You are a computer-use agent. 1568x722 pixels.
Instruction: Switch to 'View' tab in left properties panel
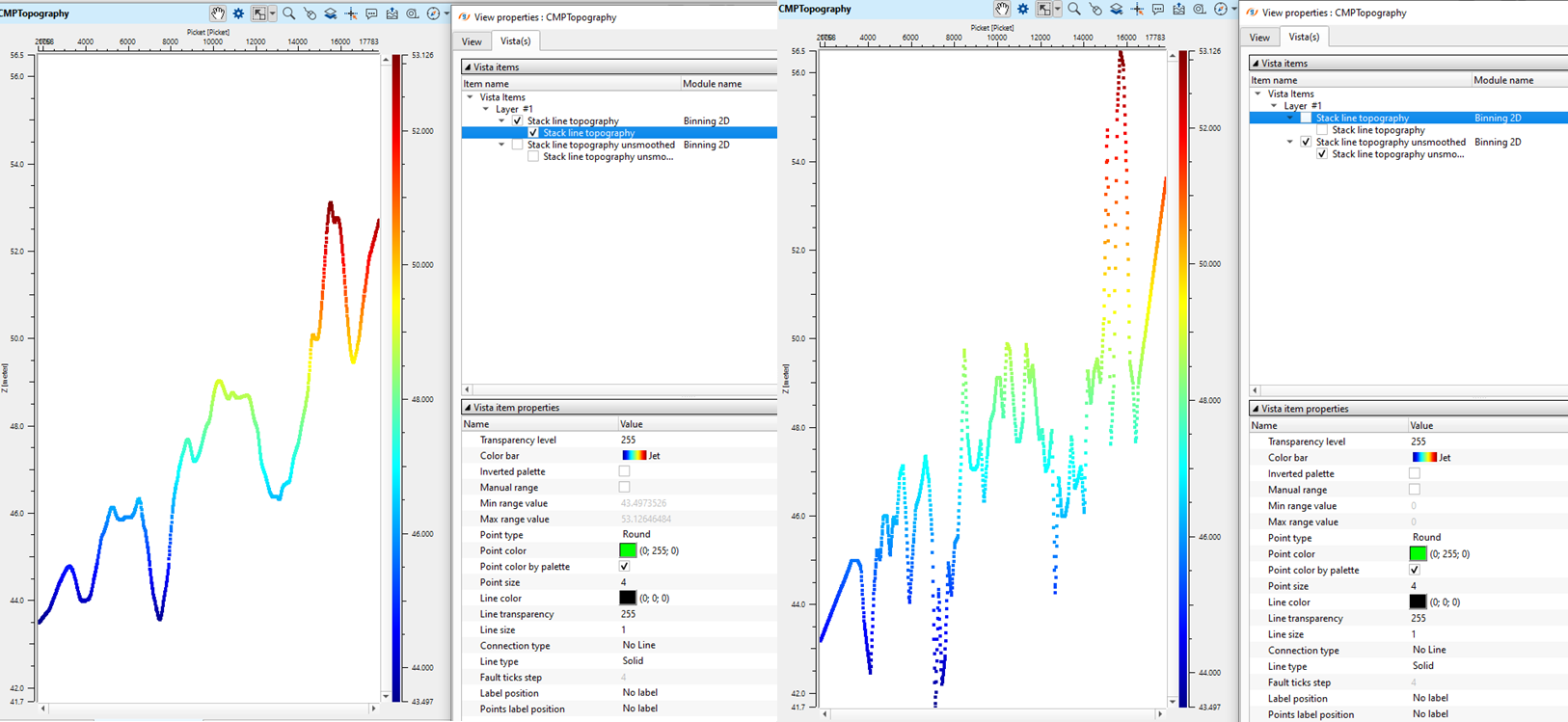pos(472,41)
